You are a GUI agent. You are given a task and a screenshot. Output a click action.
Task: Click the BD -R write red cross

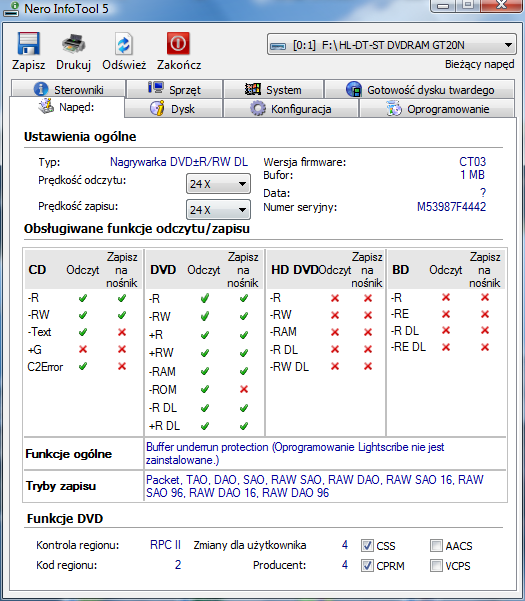point(485,297)
